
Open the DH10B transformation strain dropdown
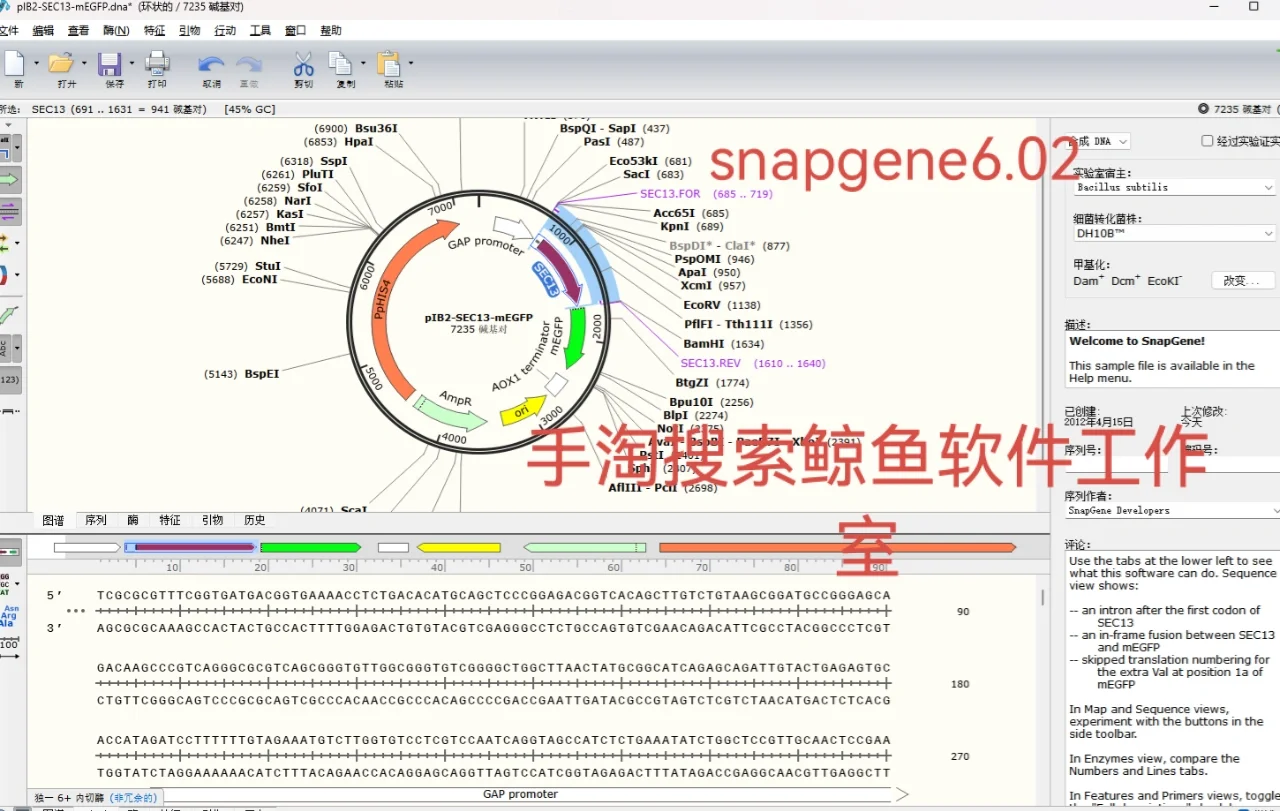(1175, 233)
